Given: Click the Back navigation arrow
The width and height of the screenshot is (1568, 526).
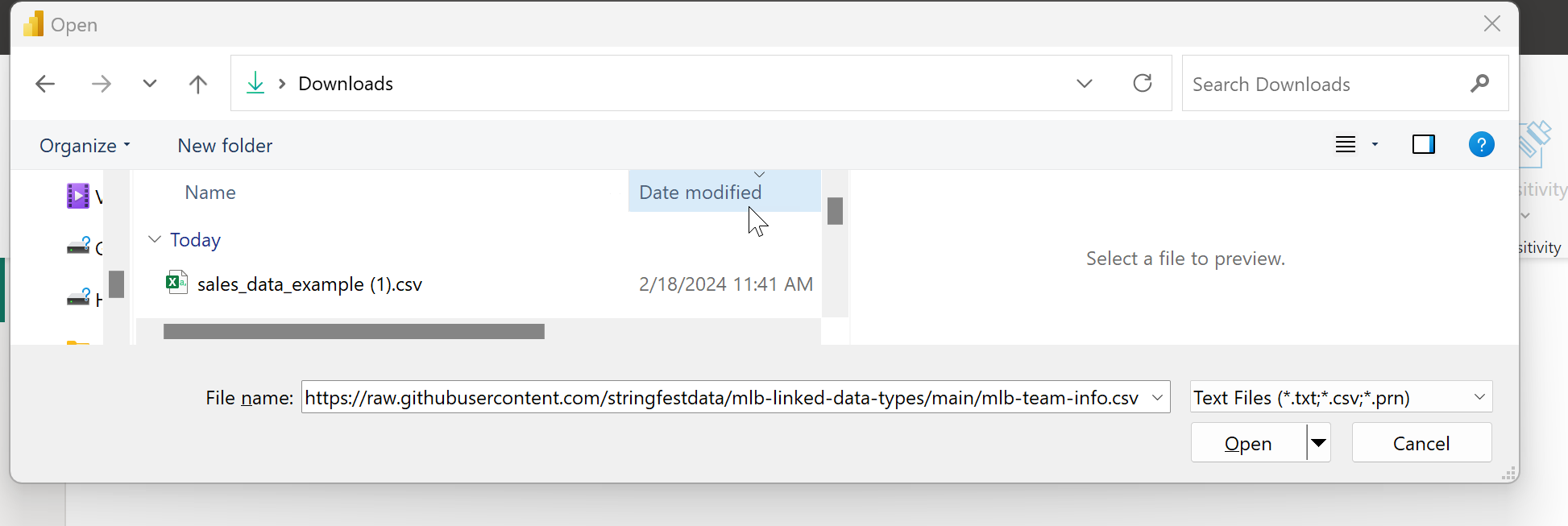Looking at the screenshot, I should pos(45,84).
